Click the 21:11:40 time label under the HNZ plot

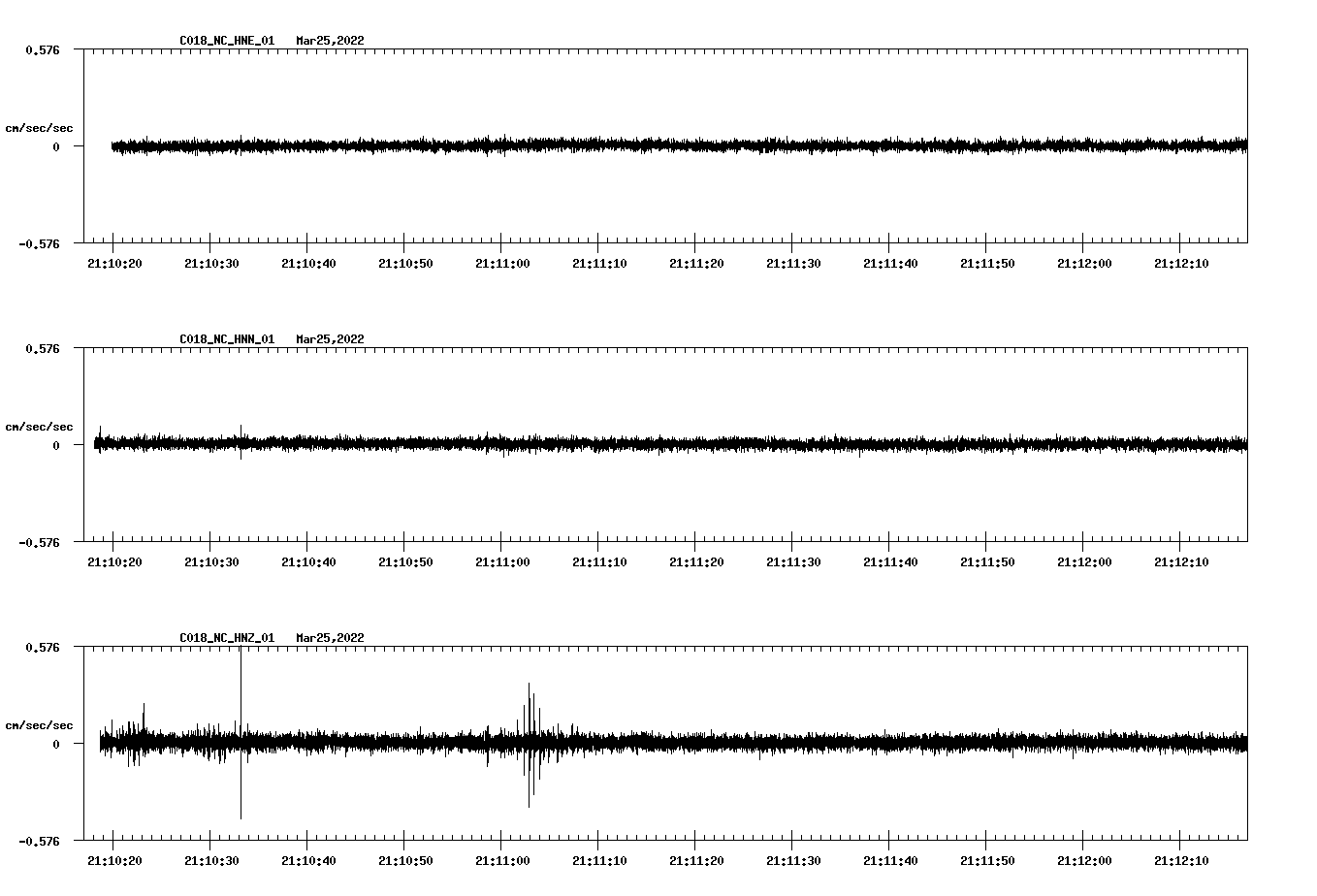click(890, 860)
